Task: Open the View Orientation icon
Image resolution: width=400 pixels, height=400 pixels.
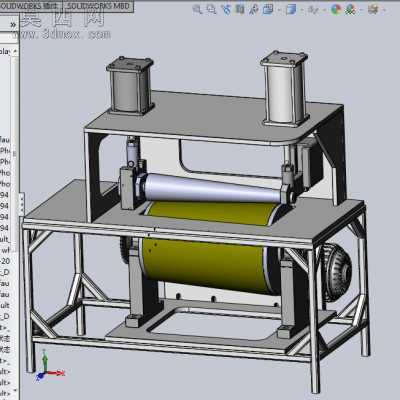Action: pos(268,10)
